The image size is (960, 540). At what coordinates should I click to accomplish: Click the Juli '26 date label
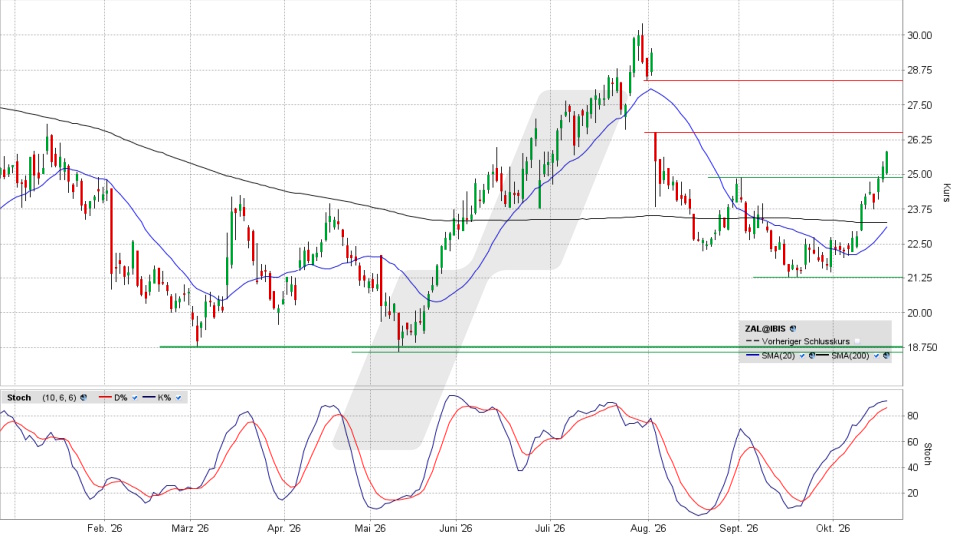click(x=550, y=528)
